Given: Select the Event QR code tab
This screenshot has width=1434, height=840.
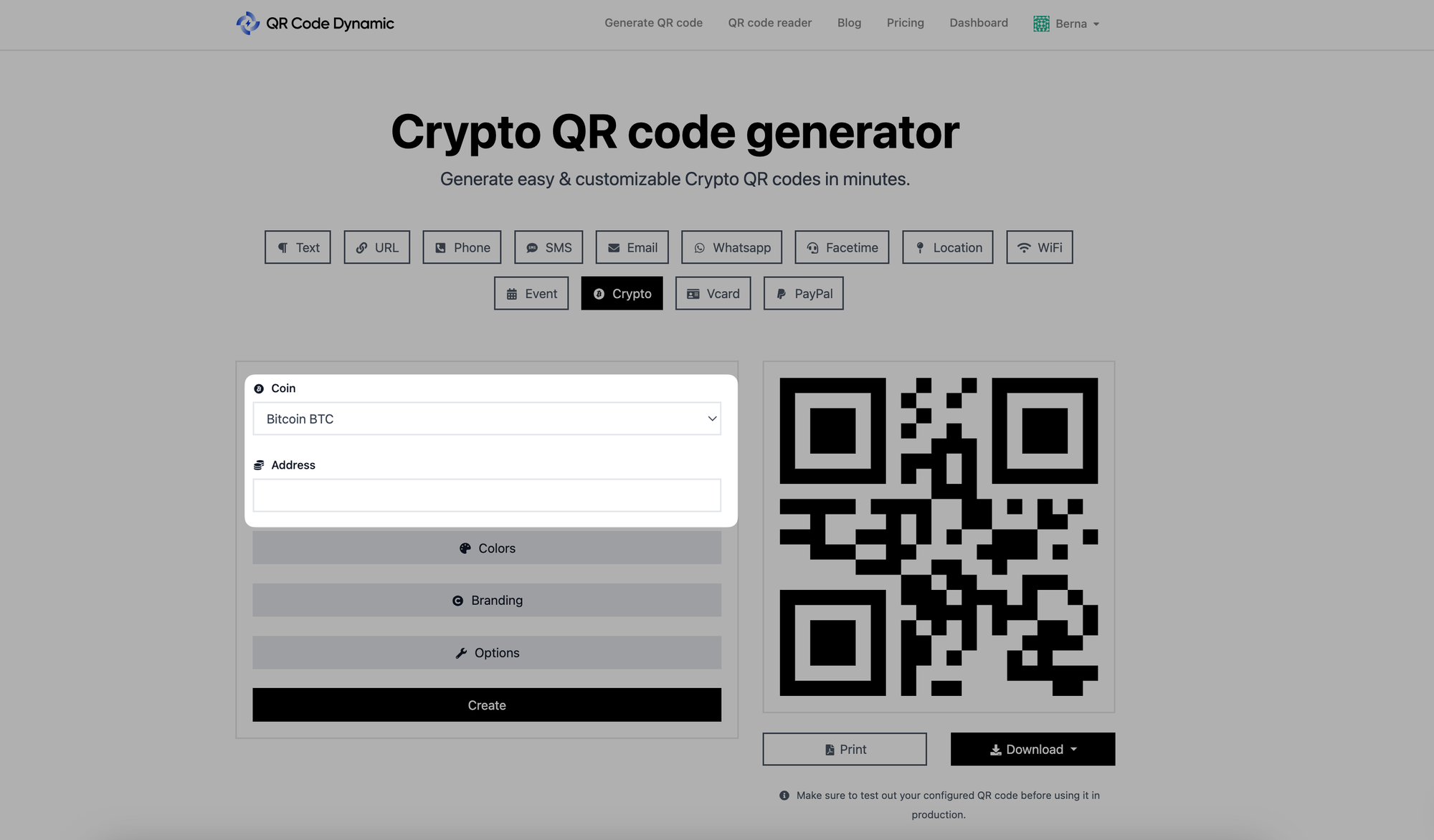Looking at the screenshot, I should pyautogui.click(x=530, y=293).
